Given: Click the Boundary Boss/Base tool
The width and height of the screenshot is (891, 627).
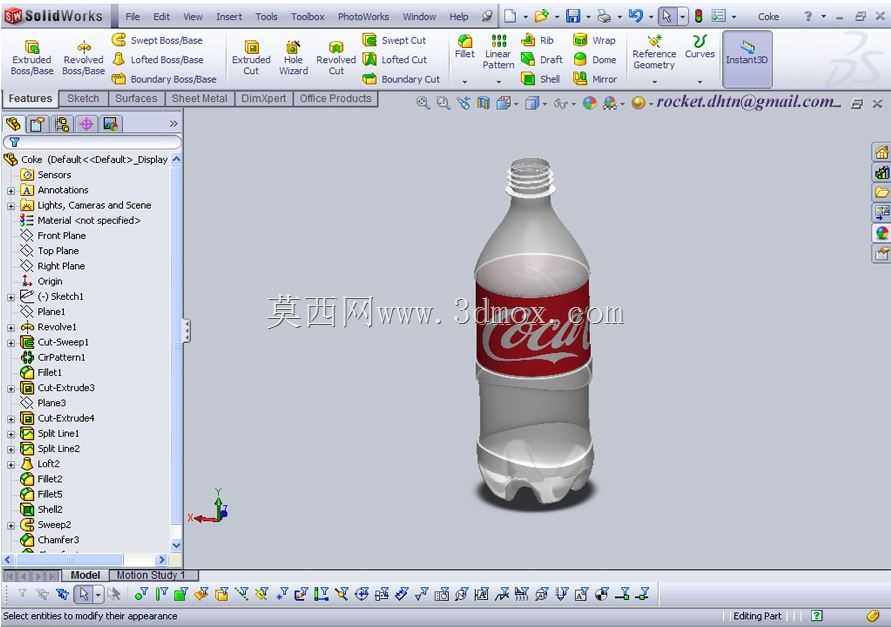Looking at the screenshot, I should tap(164, 79).
